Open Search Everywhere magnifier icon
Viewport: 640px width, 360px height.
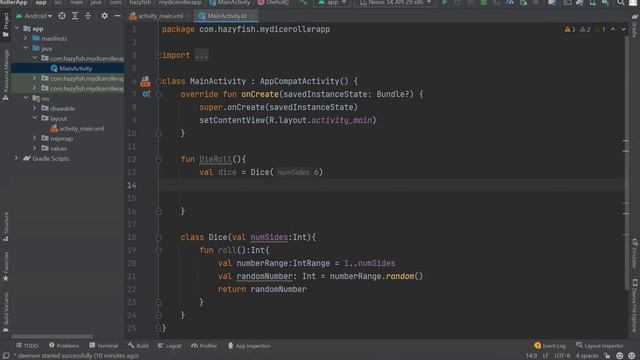[x=620, y=2]
